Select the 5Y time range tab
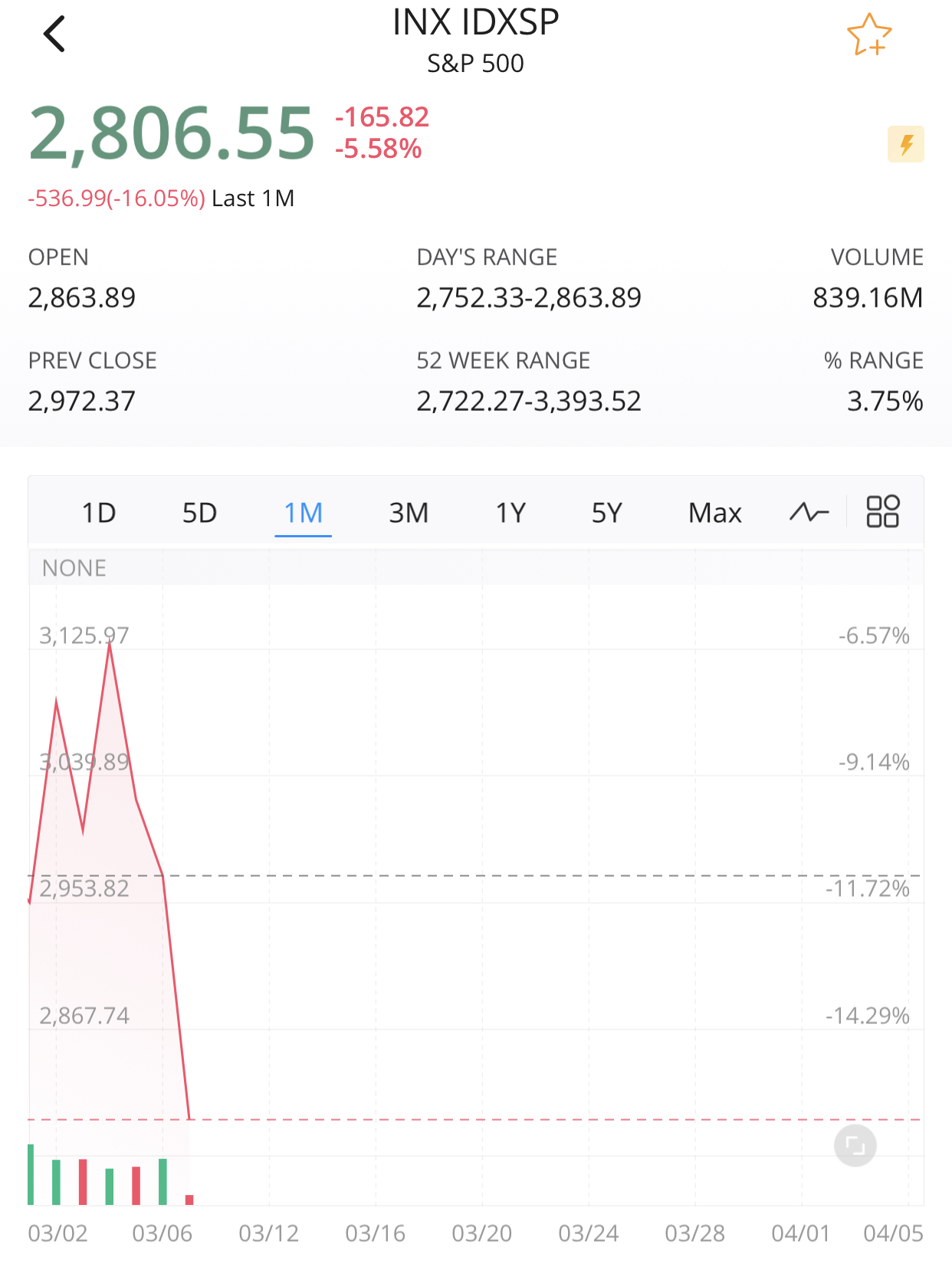Screen dimensions: 952x1277 (606, 513)
